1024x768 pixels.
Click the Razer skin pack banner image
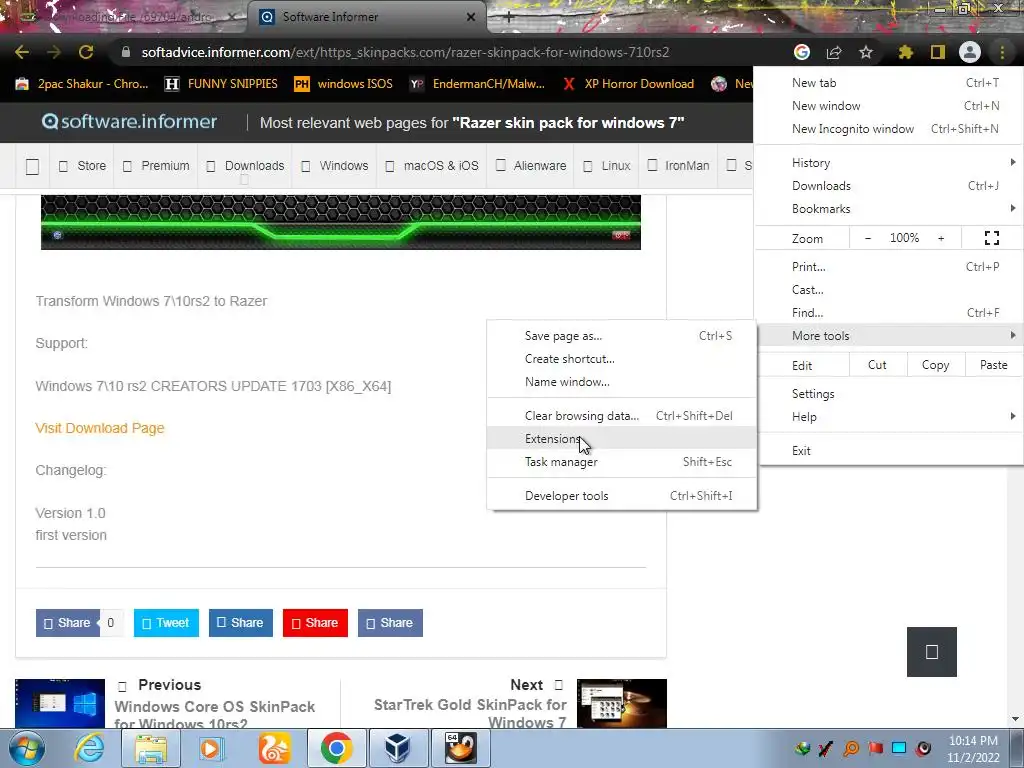[x=341, y=222]
